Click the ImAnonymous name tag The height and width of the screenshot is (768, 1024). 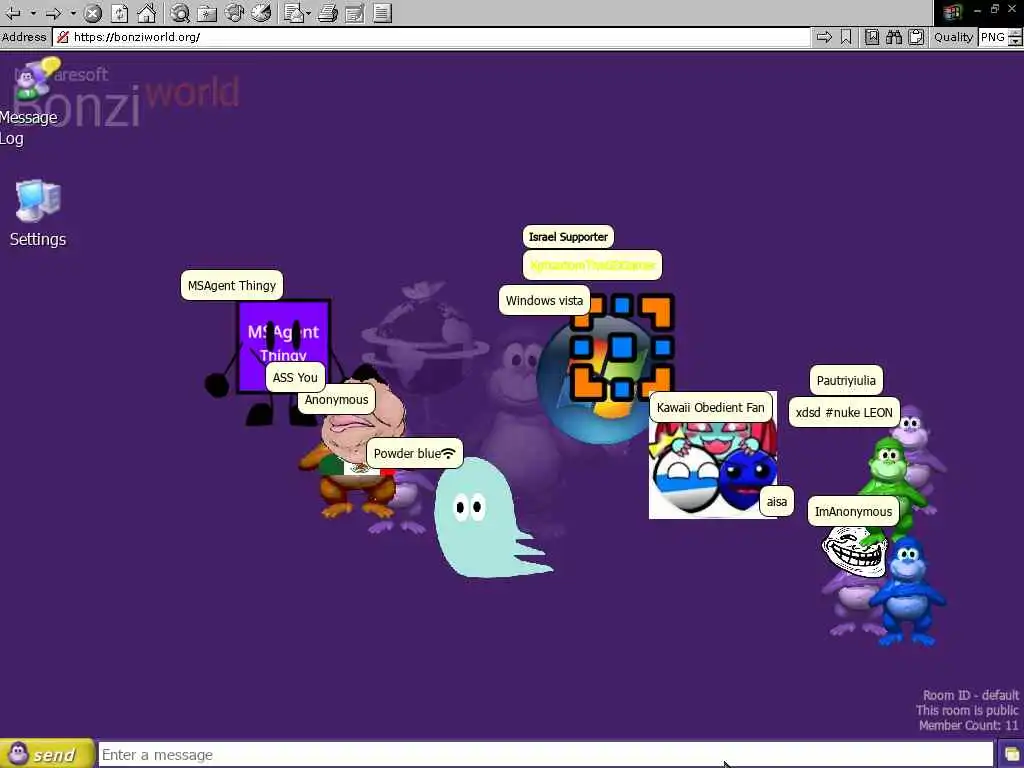click(854, 511)
